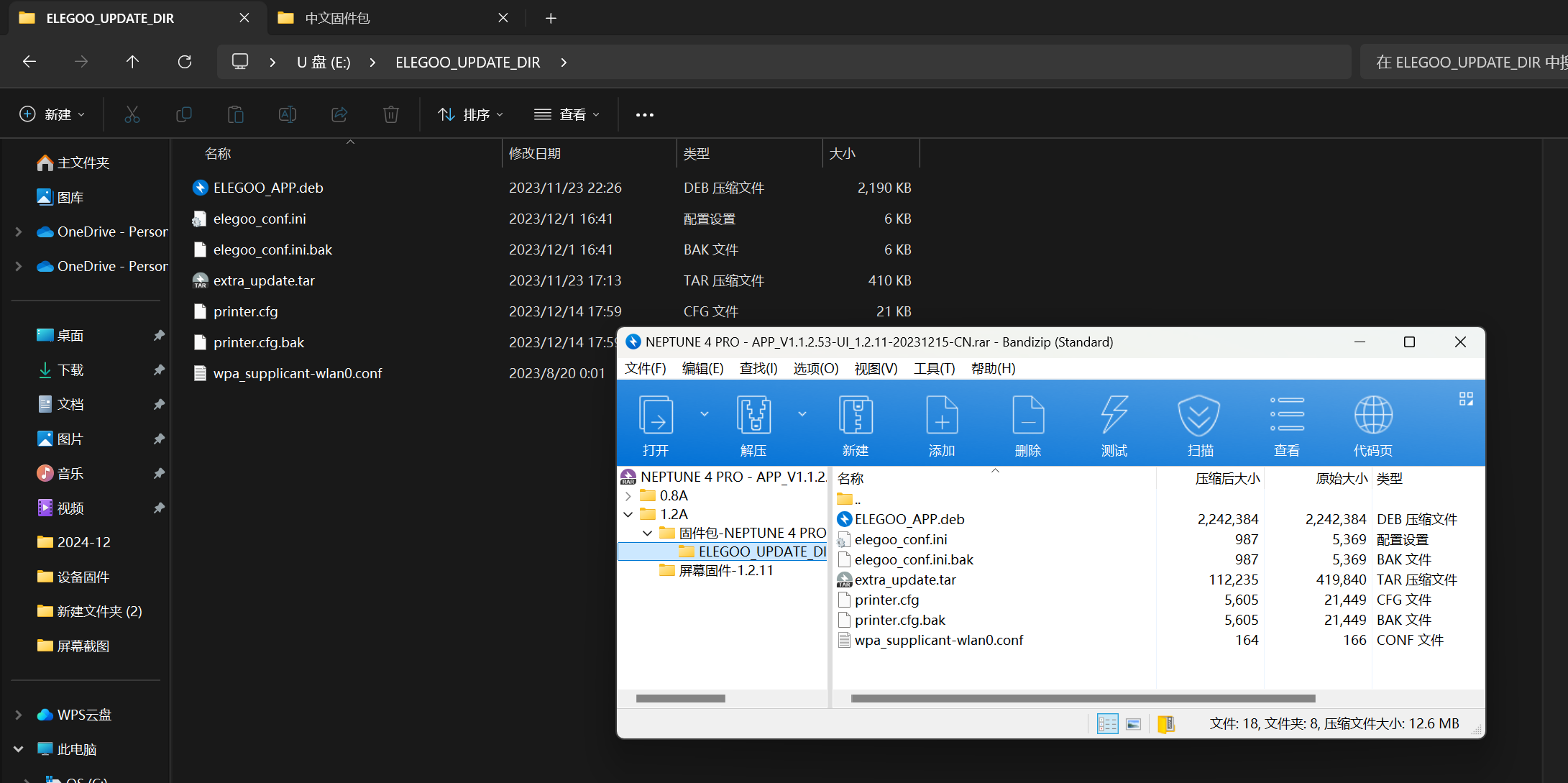Click the file list horizontal scrollbar in Bandizip

(x=1082, y=698)
